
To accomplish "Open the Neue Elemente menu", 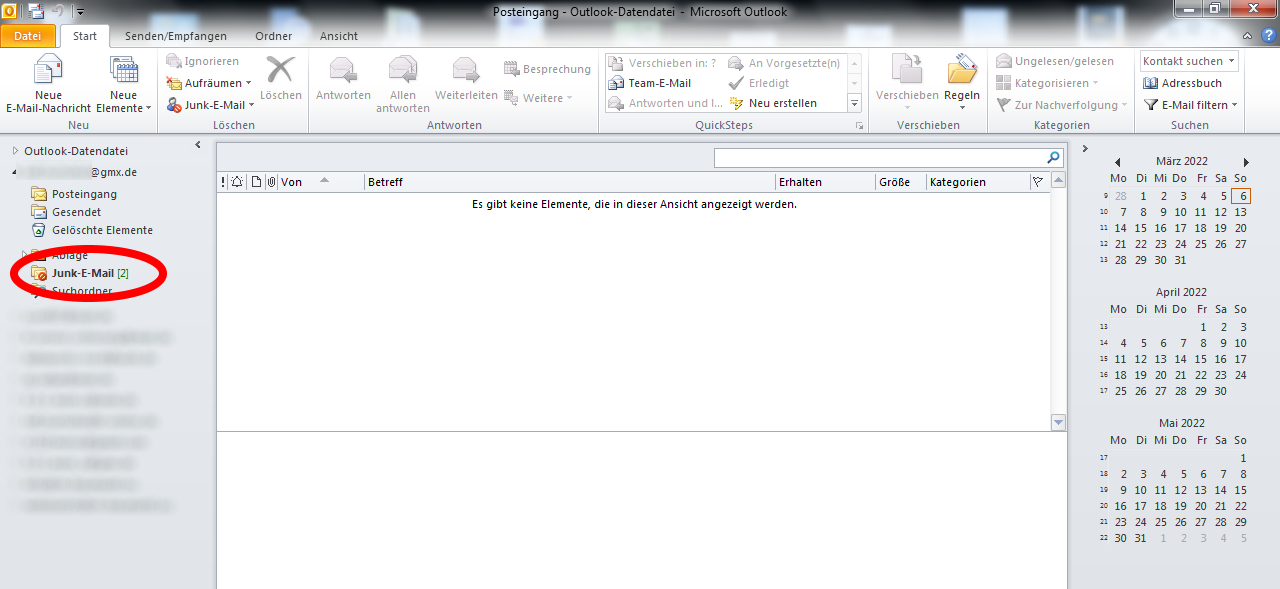I will point(124,84).
